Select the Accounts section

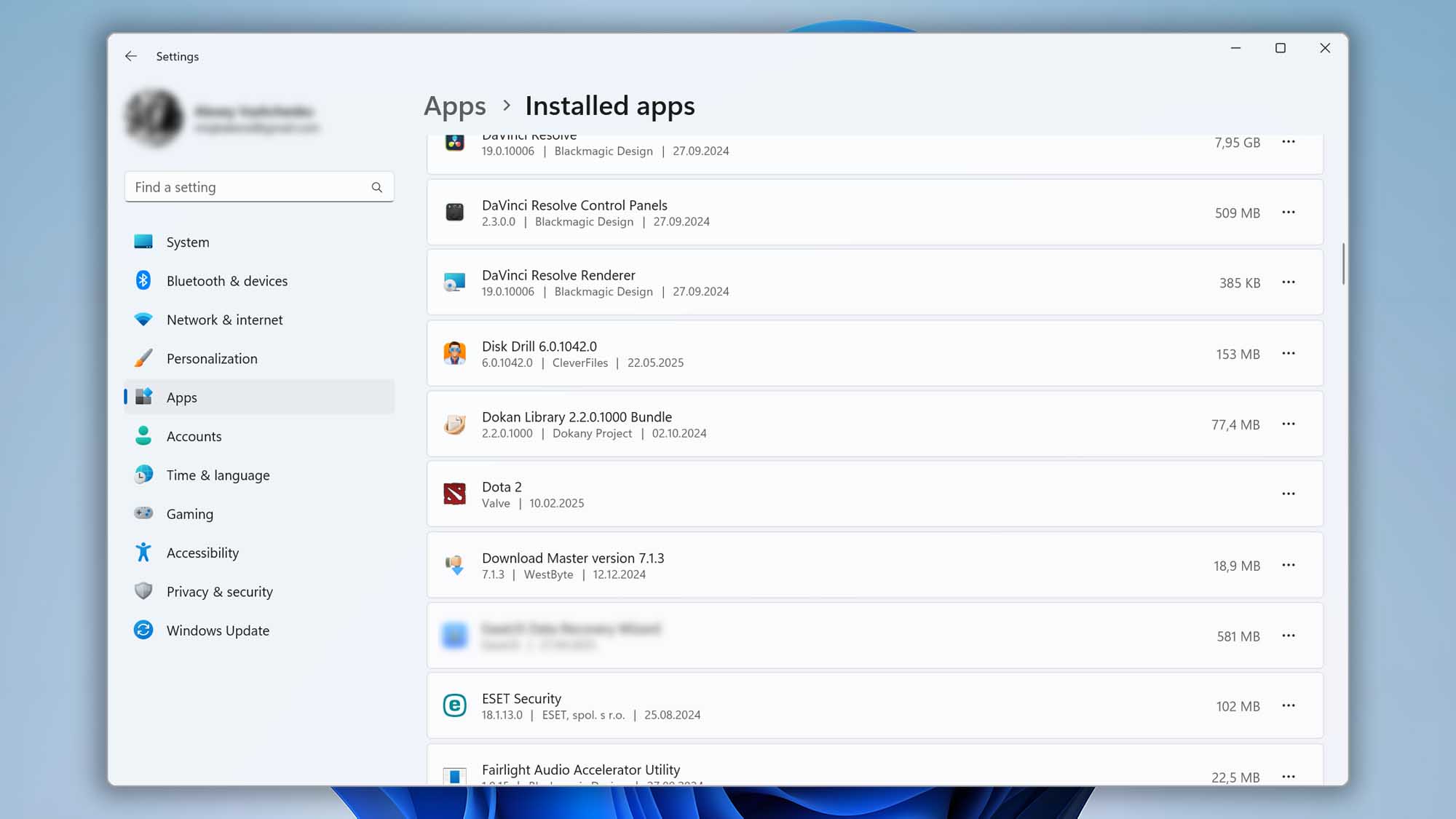pyautogui.click(x=259, y=436)
